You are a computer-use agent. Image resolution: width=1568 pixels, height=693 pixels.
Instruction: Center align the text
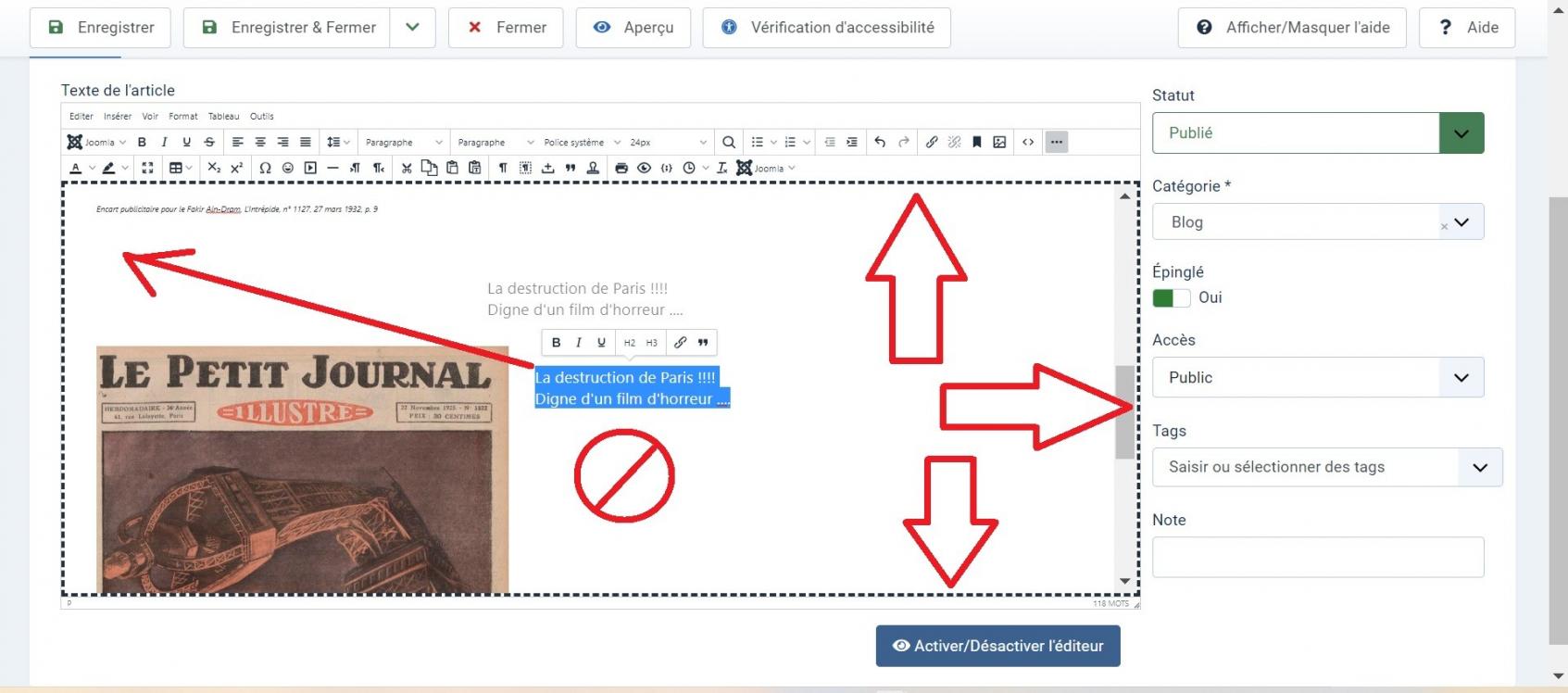tap(260, 142)
